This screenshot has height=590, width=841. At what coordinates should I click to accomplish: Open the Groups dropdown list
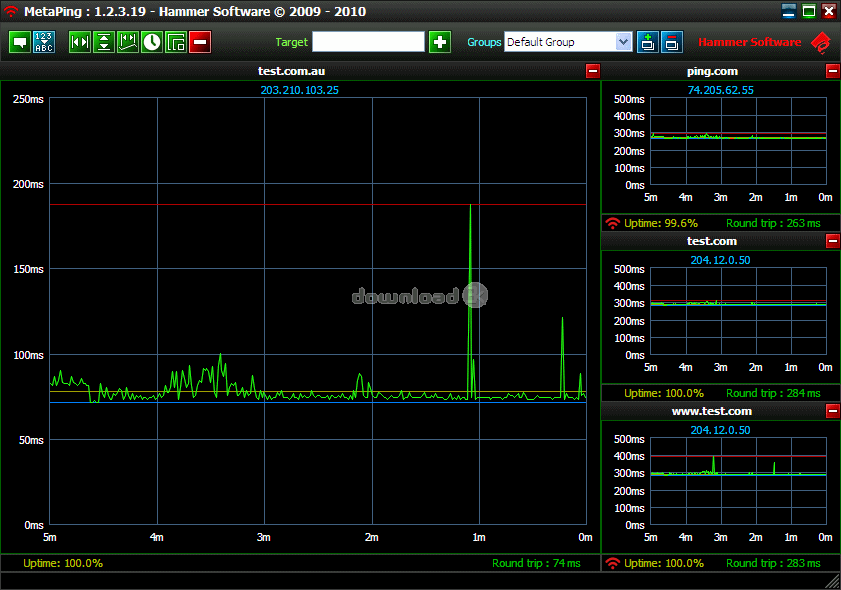click(623, 42)
